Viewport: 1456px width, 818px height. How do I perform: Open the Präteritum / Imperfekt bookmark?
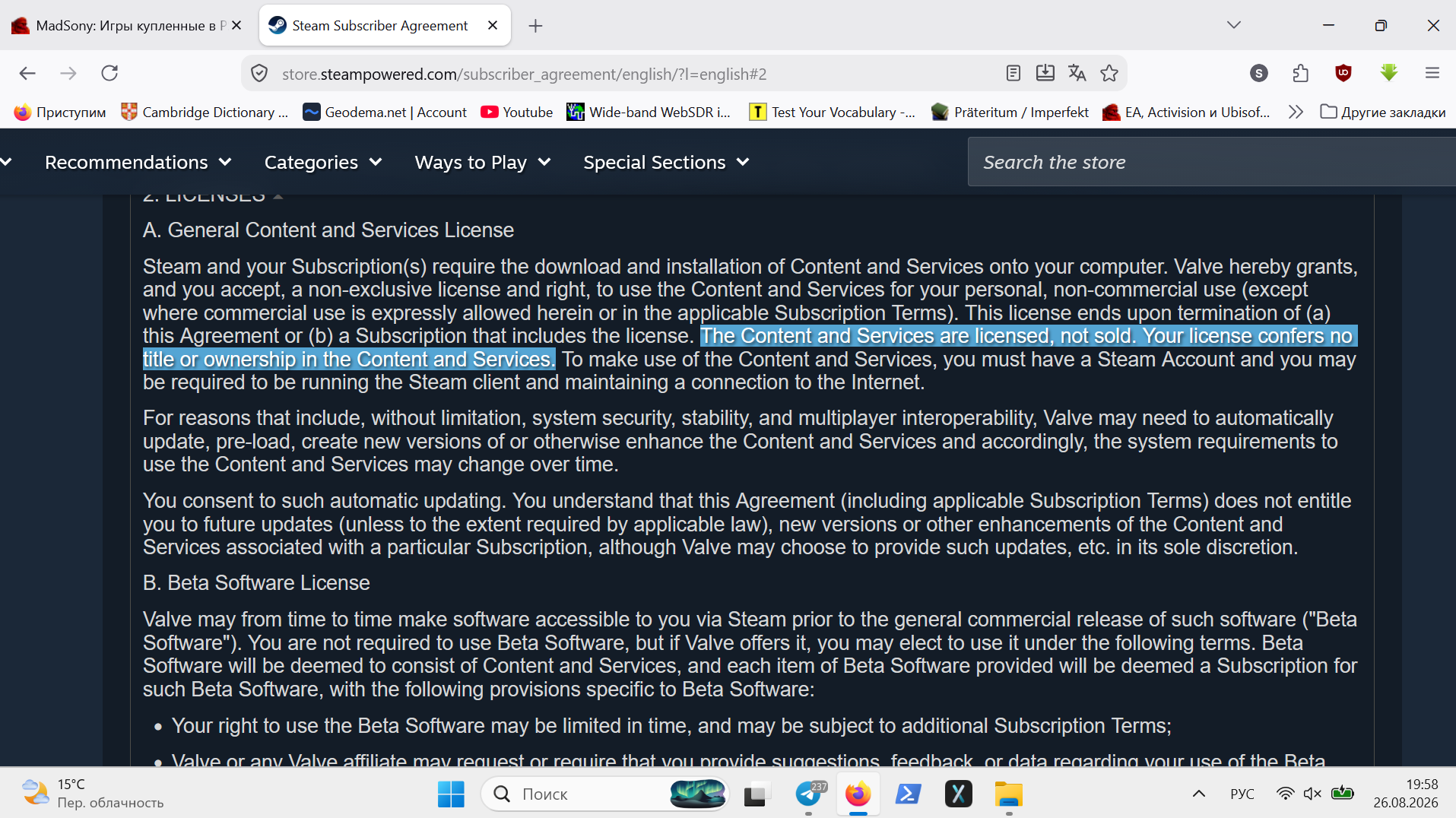1010,112
